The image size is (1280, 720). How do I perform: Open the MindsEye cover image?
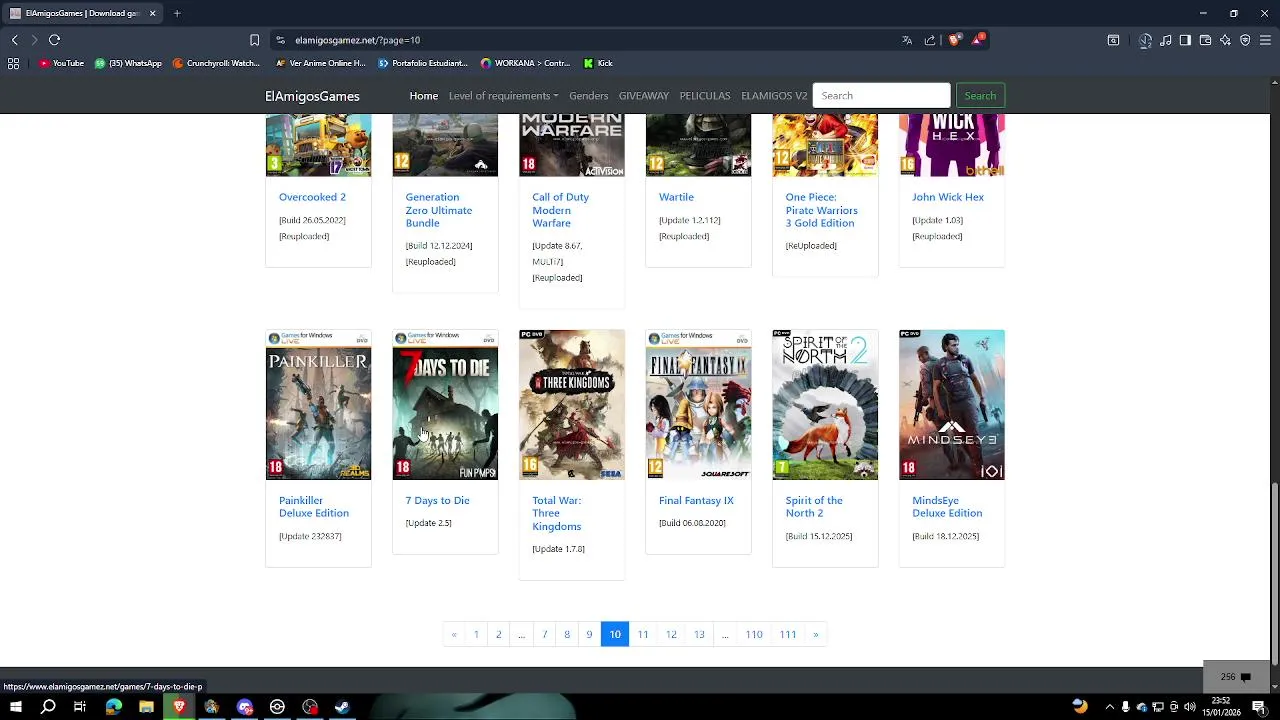(x=952, y=405)
